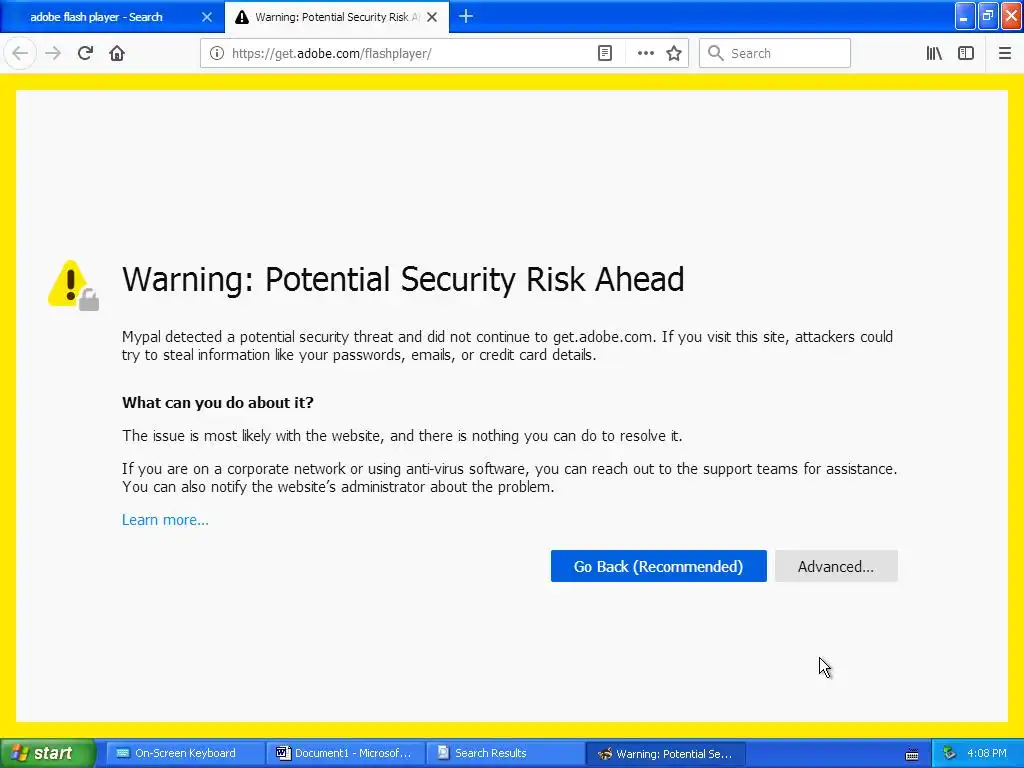1024x768 pixels.
Task: Open the browser home page
Action: 117,53
